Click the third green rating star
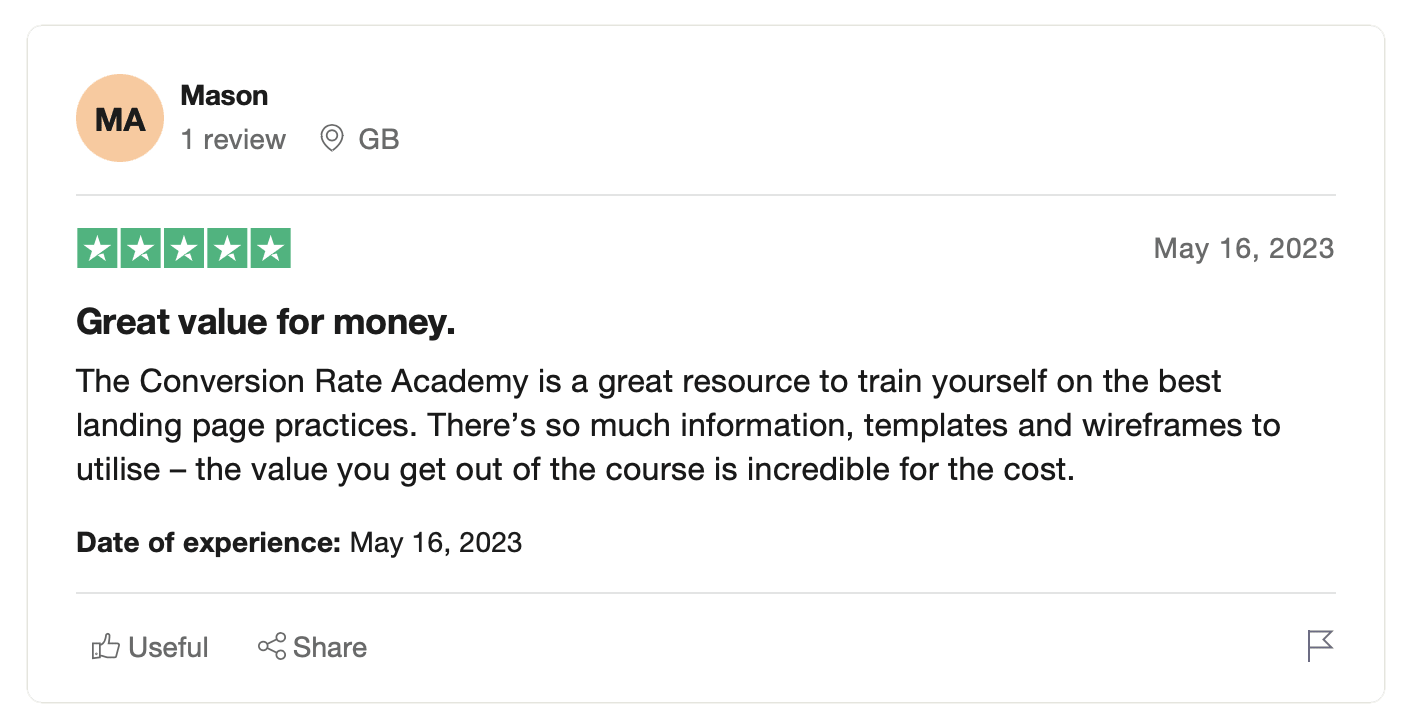 (x=184, y=249)
